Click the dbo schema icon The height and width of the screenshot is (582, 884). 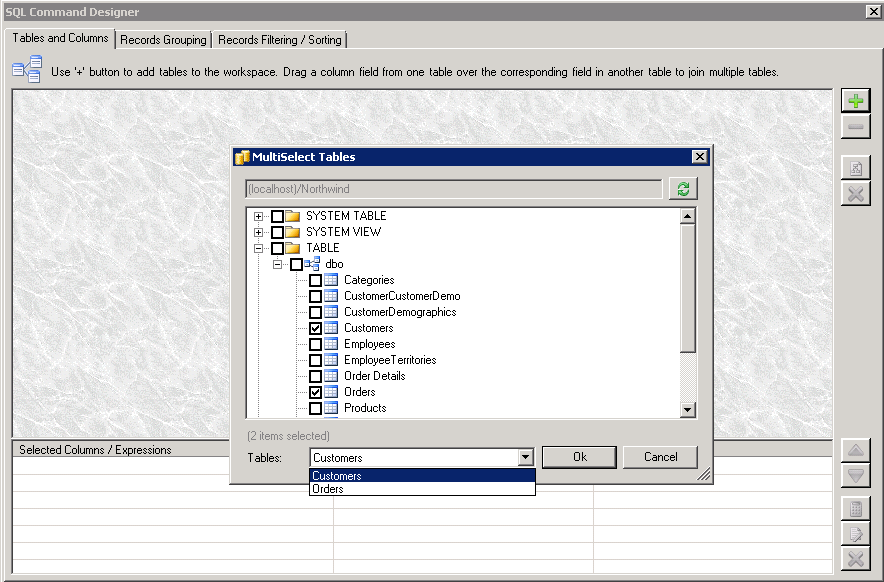click(x=312, y=264)
